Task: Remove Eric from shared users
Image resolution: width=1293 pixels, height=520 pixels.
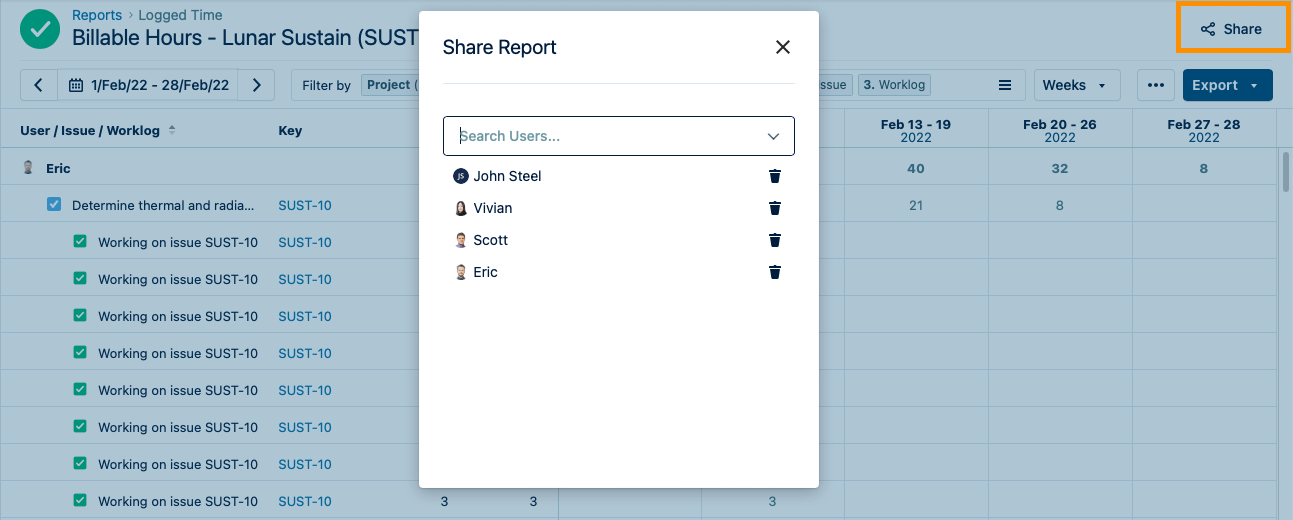Action: click(x=774, y=272)
